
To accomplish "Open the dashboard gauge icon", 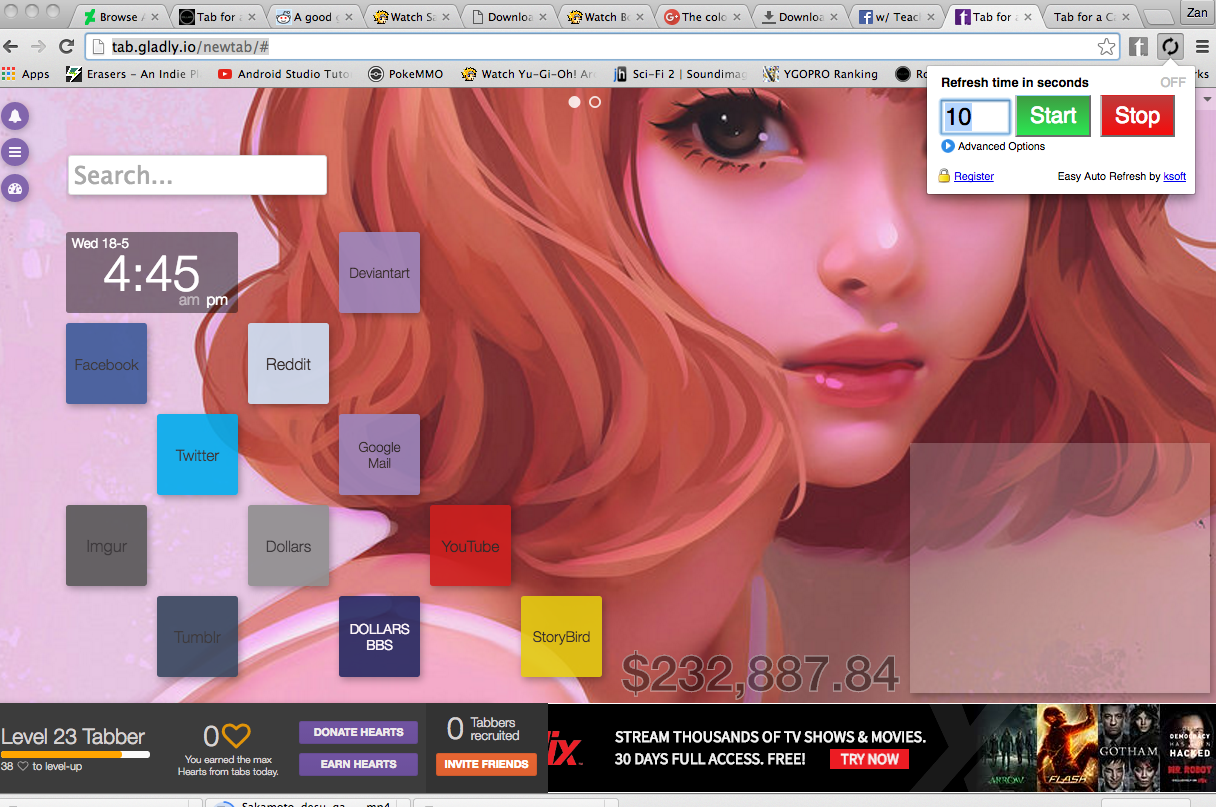I will tap(15, 188).
